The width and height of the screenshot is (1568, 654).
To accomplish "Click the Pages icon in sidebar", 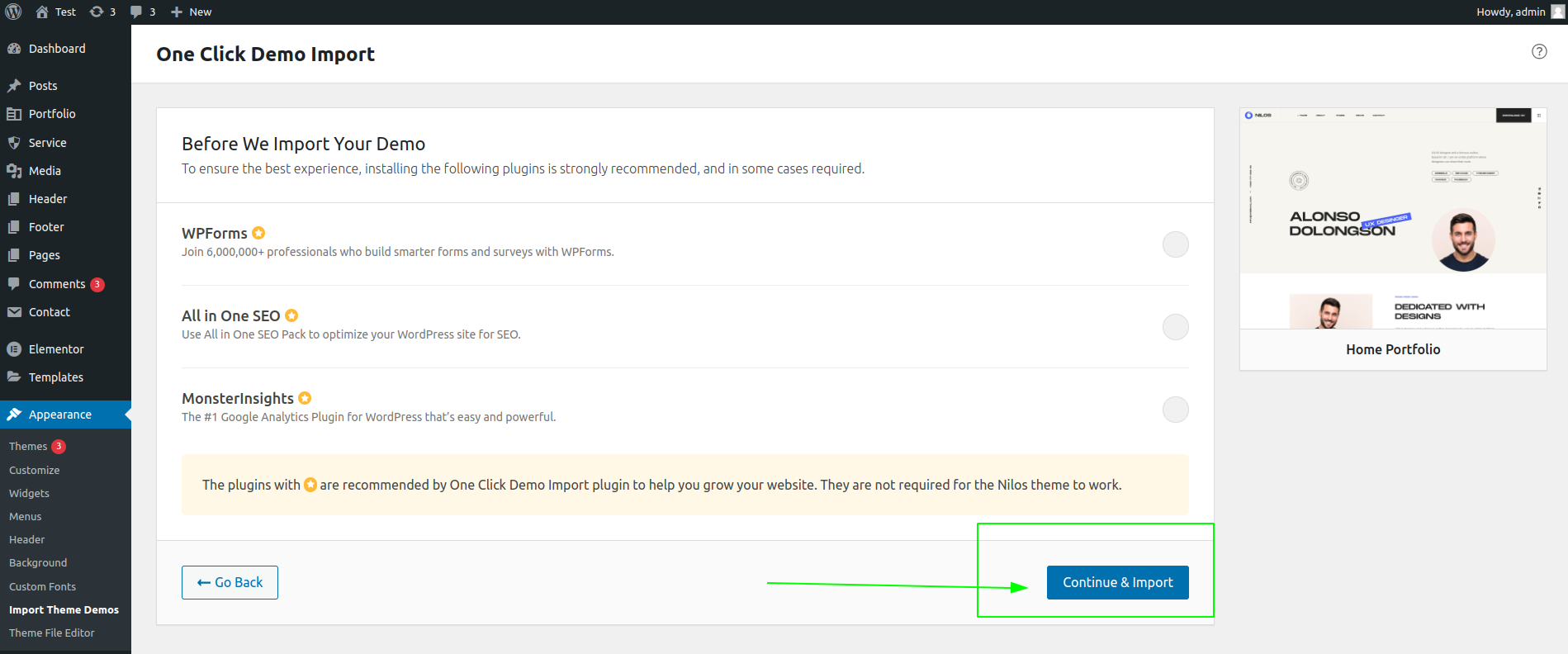I will [14, 255].
